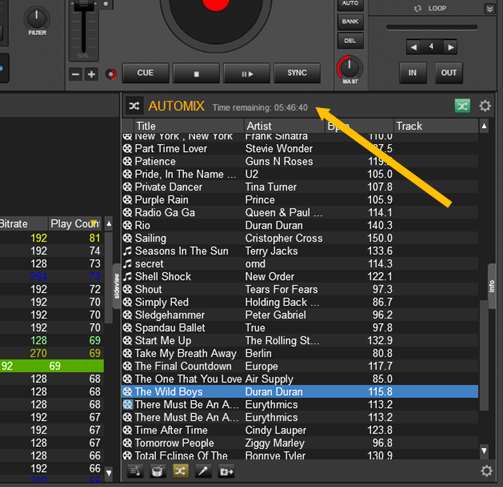
Task: Select track Private Dancer
Action: (300, 187)
